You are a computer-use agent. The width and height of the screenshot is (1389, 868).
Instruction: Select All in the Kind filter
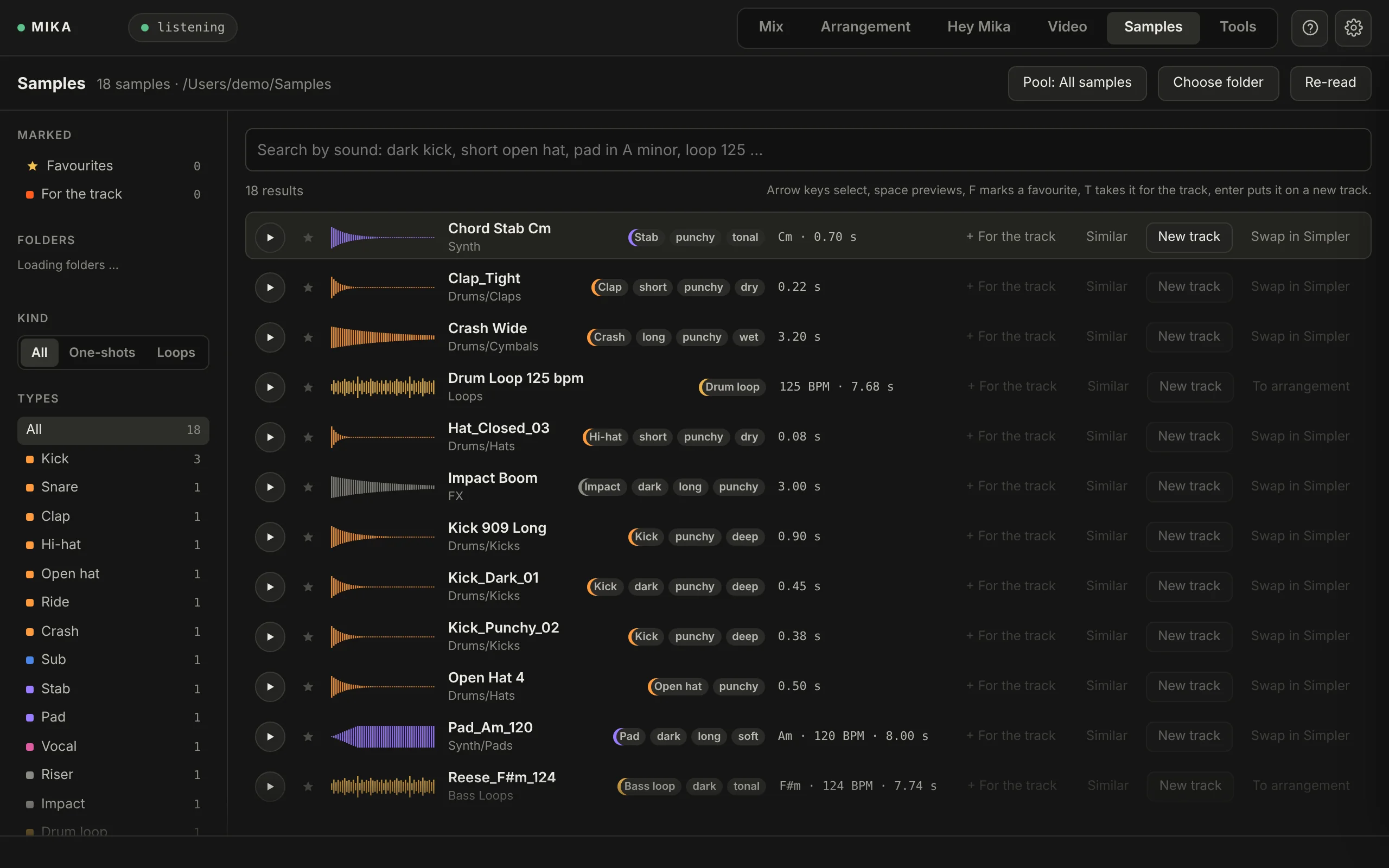(x=39, y=353)
